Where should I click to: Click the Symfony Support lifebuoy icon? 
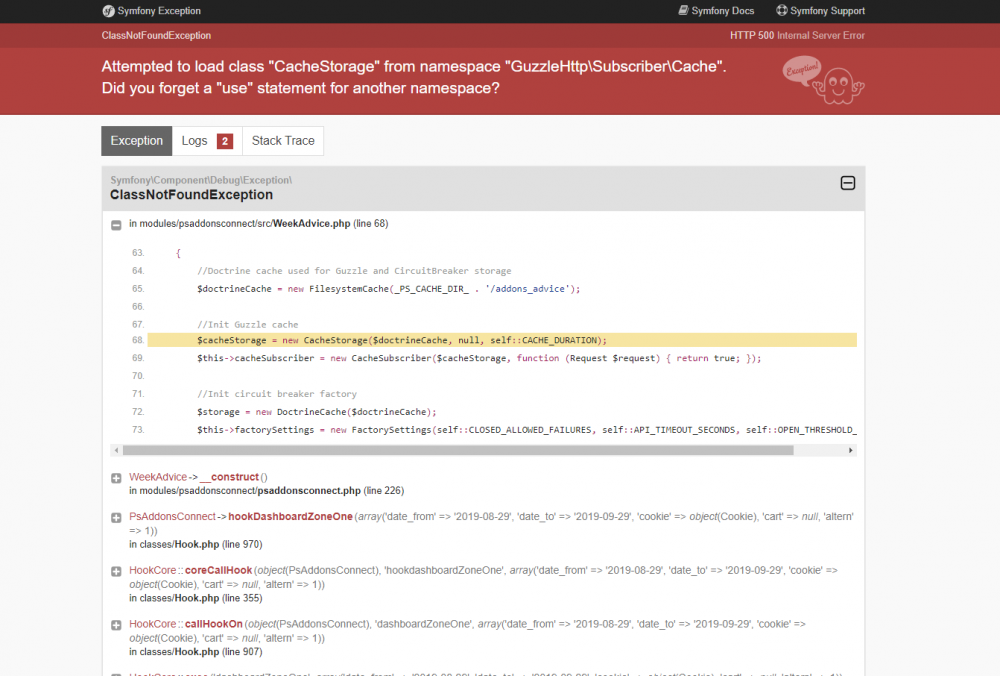pos(781,10)
